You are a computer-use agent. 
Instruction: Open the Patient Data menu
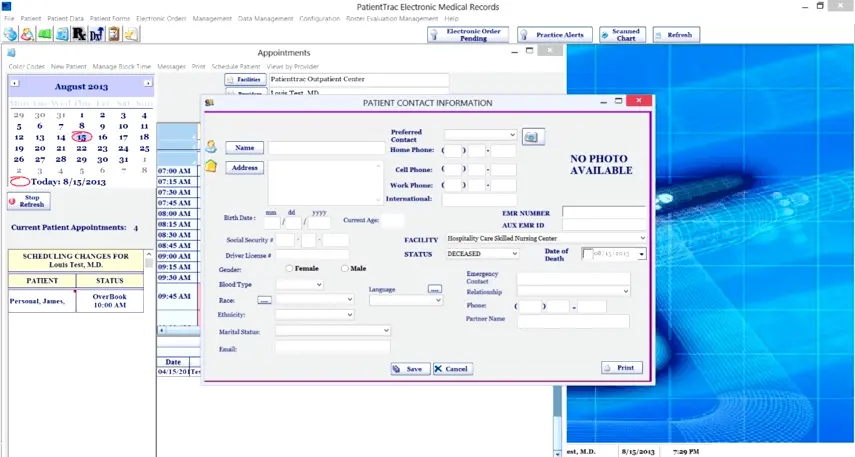click(x=65, y=19)
